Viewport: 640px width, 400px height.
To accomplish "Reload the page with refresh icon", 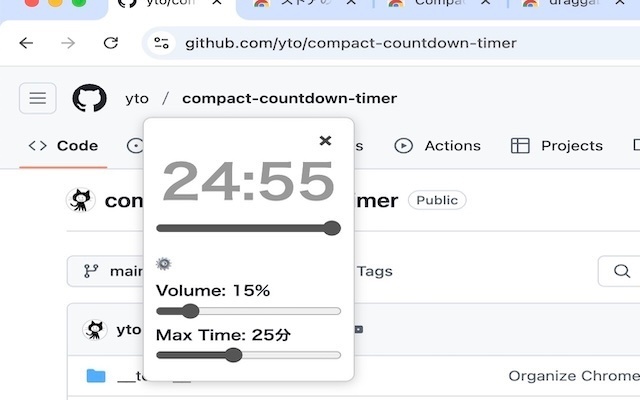I will point(111,43).
